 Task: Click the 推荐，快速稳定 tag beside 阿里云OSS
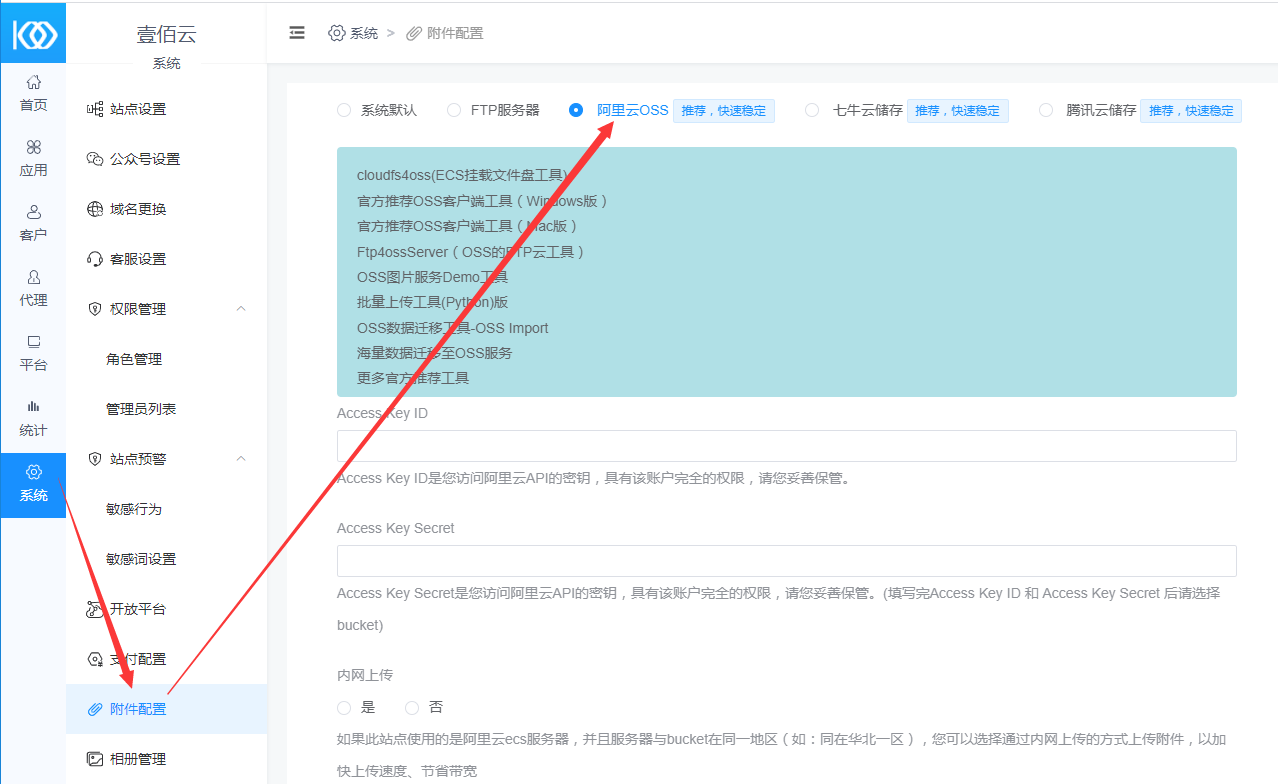724,111
